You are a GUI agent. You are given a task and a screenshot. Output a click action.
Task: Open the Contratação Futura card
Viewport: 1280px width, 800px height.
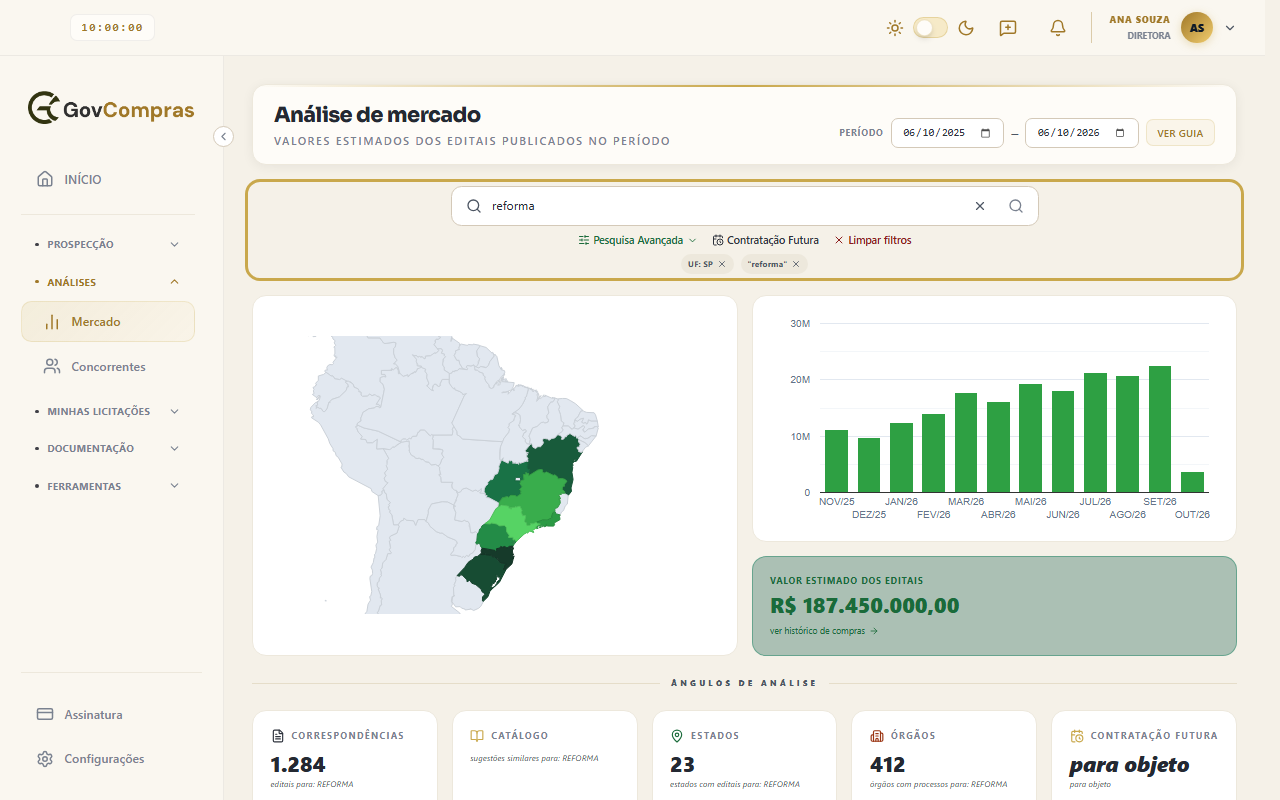click(1144, 756)
